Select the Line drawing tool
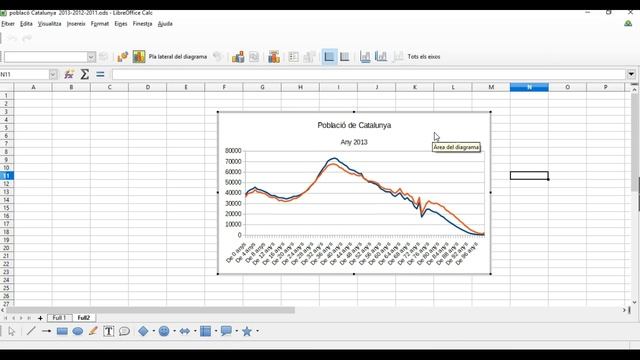Viewport: 640px width, 360px height. click(x=31, y=331)
